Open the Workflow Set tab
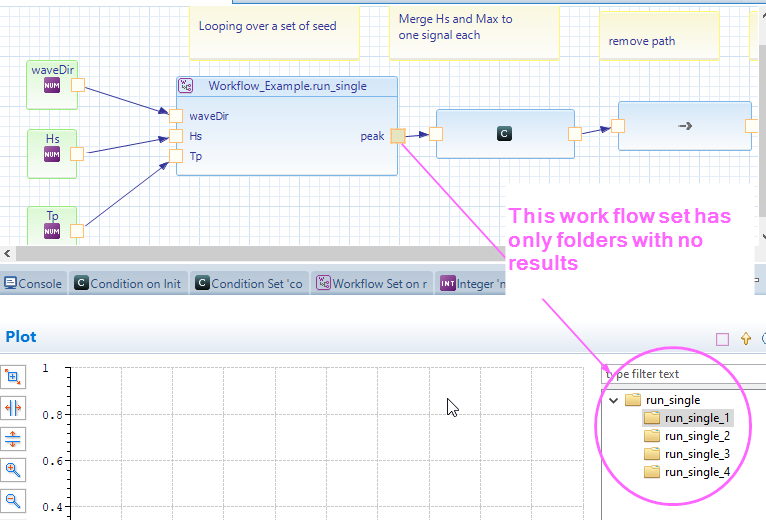The width and height of the screenshot is (766, 520). [x=372, y=283]
